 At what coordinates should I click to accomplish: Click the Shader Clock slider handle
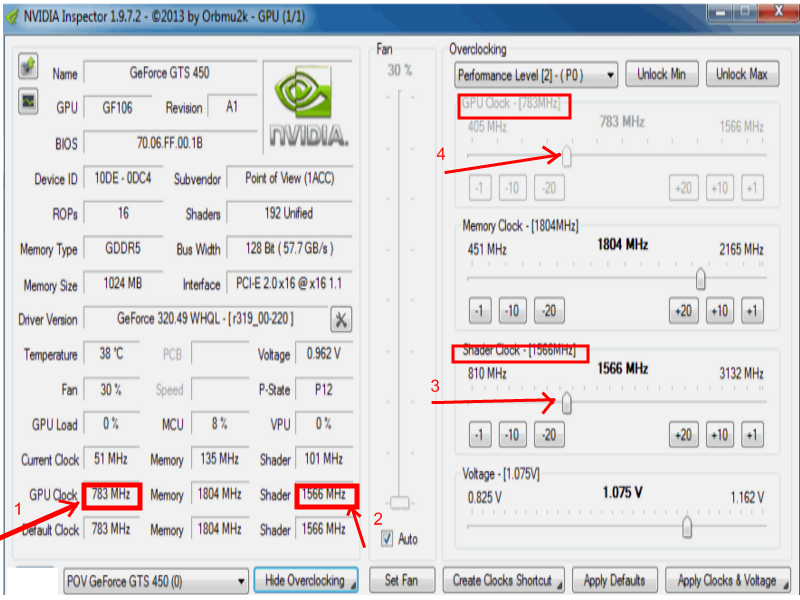(566, 403)
